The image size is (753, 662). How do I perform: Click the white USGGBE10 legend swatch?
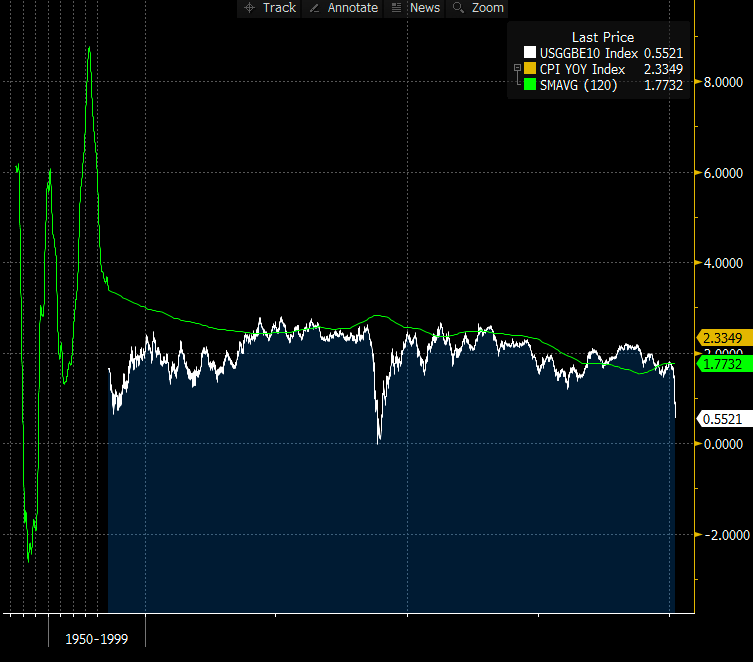530,53
